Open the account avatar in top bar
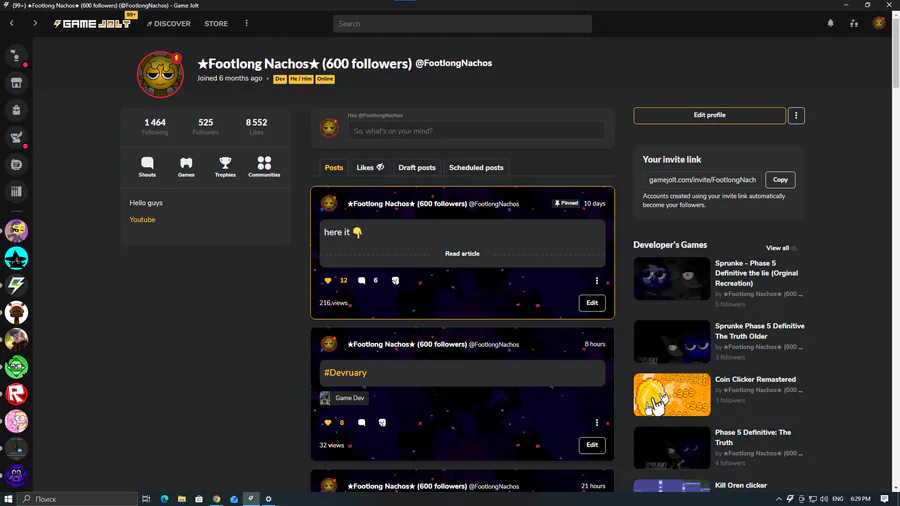This screenshot has height=506, width=900. pyautogui.click(x=879, y=23)
